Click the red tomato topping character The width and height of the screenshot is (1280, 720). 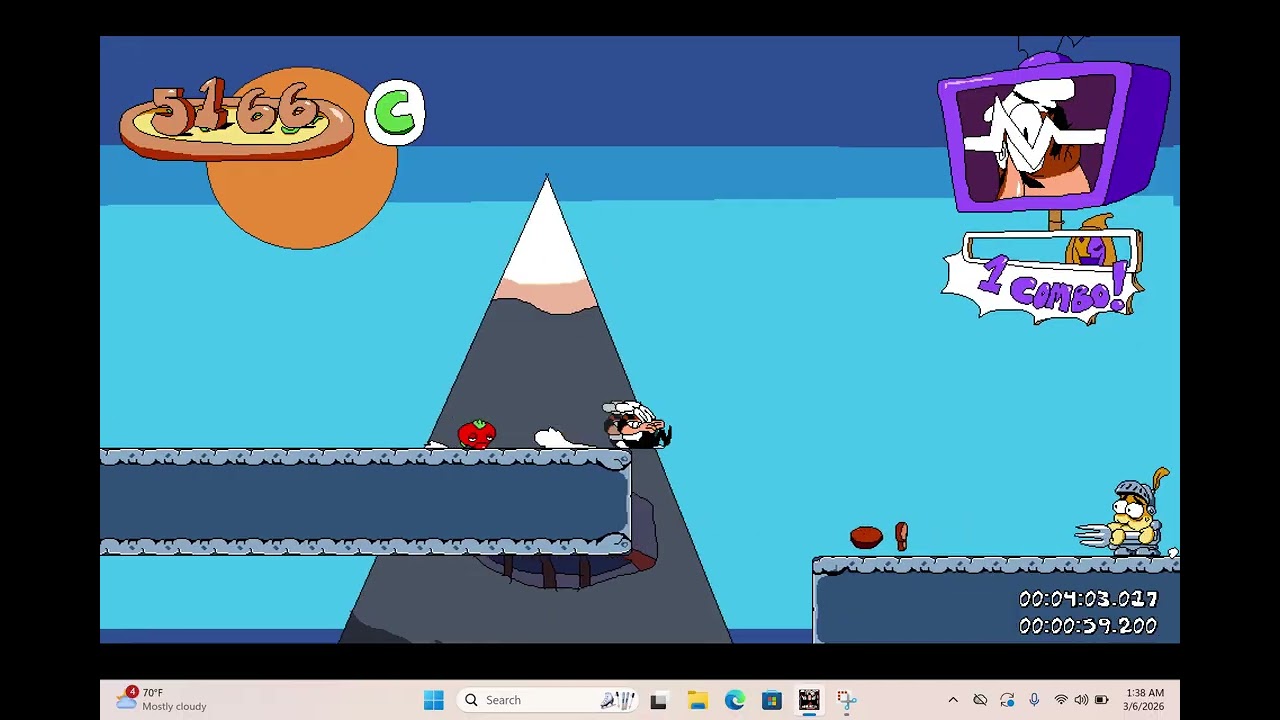(477, 434)
